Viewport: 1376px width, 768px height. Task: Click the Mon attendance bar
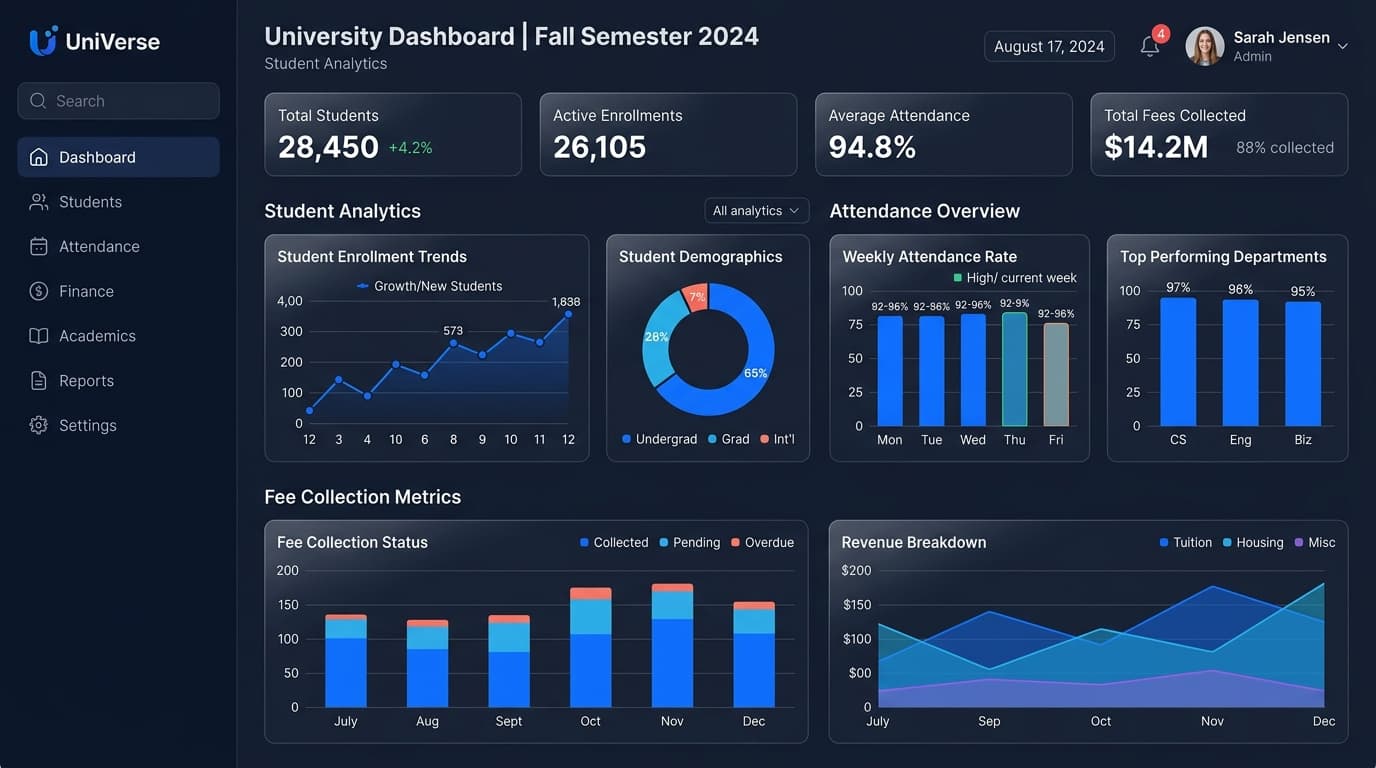pos(890,371)
